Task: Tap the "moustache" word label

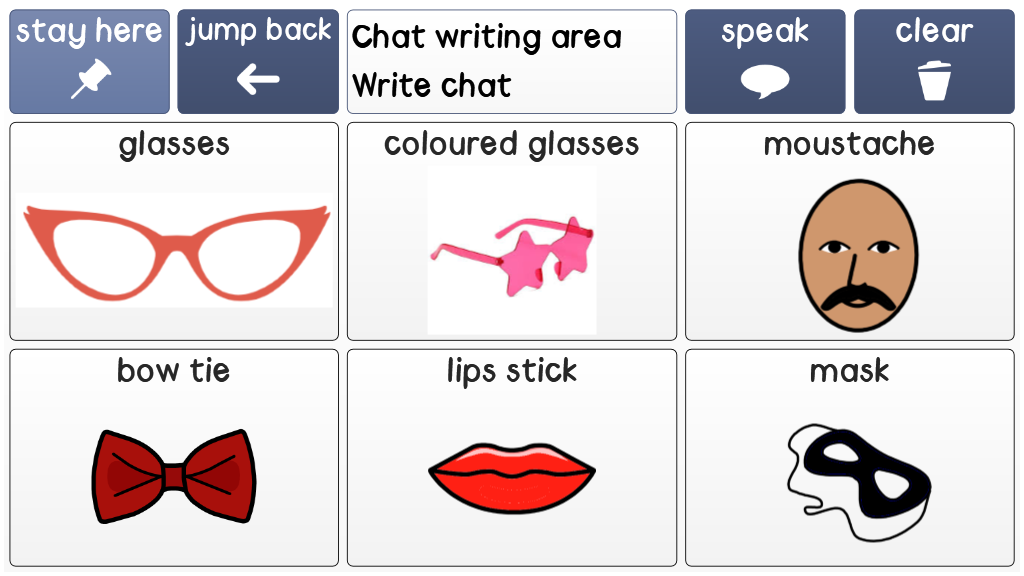Action: 849,145
